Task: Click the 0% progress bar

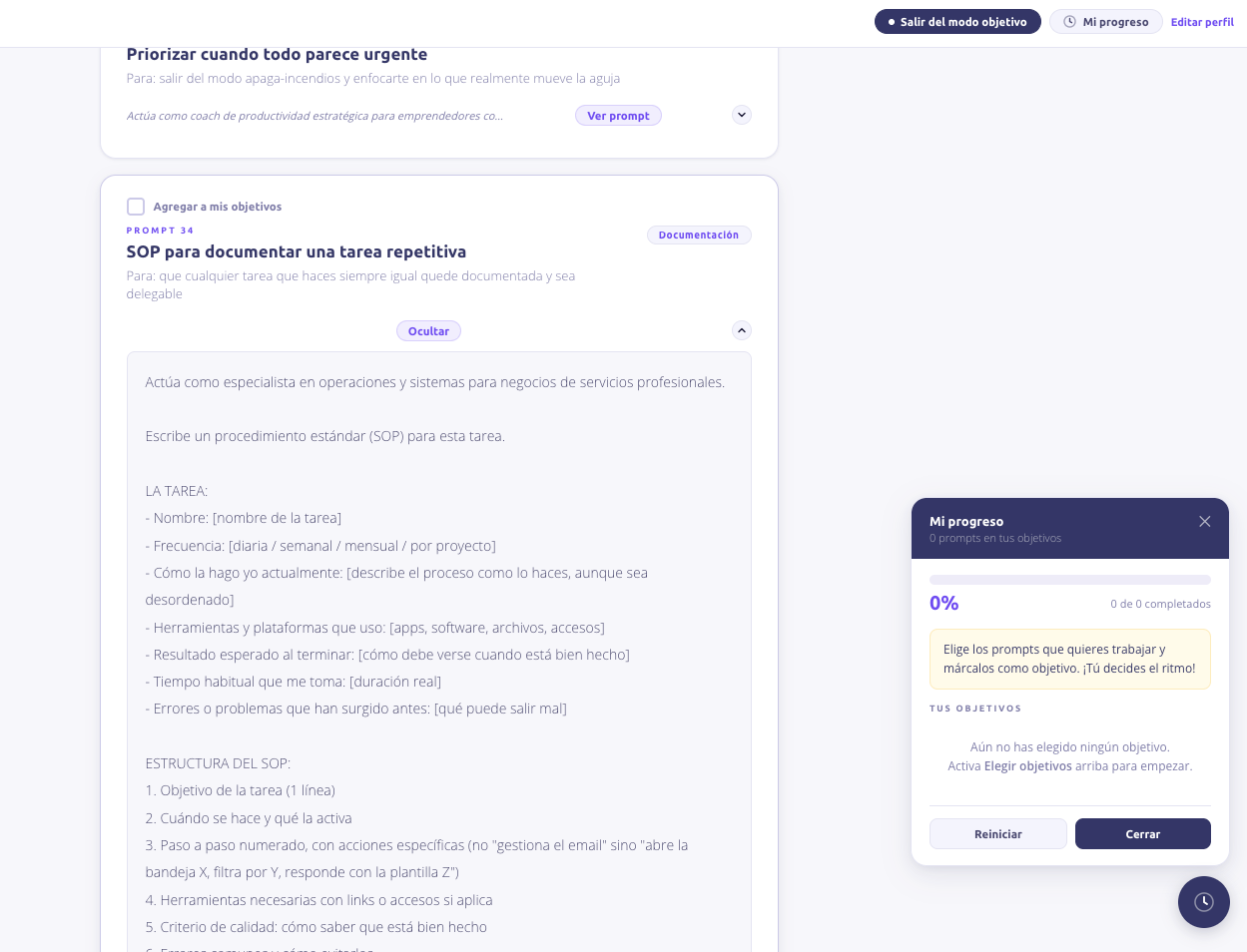Action: coord(1069,580)
